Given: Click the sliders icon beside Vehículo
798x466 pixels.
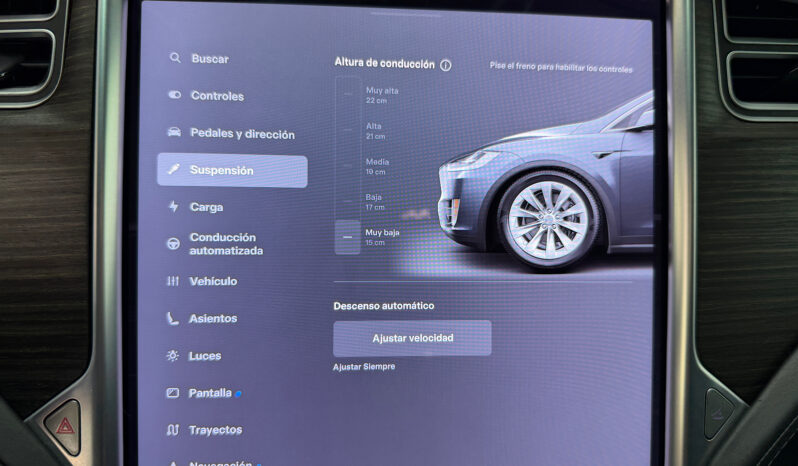Looking at the screenshot, I should click(x=173, y=281).
